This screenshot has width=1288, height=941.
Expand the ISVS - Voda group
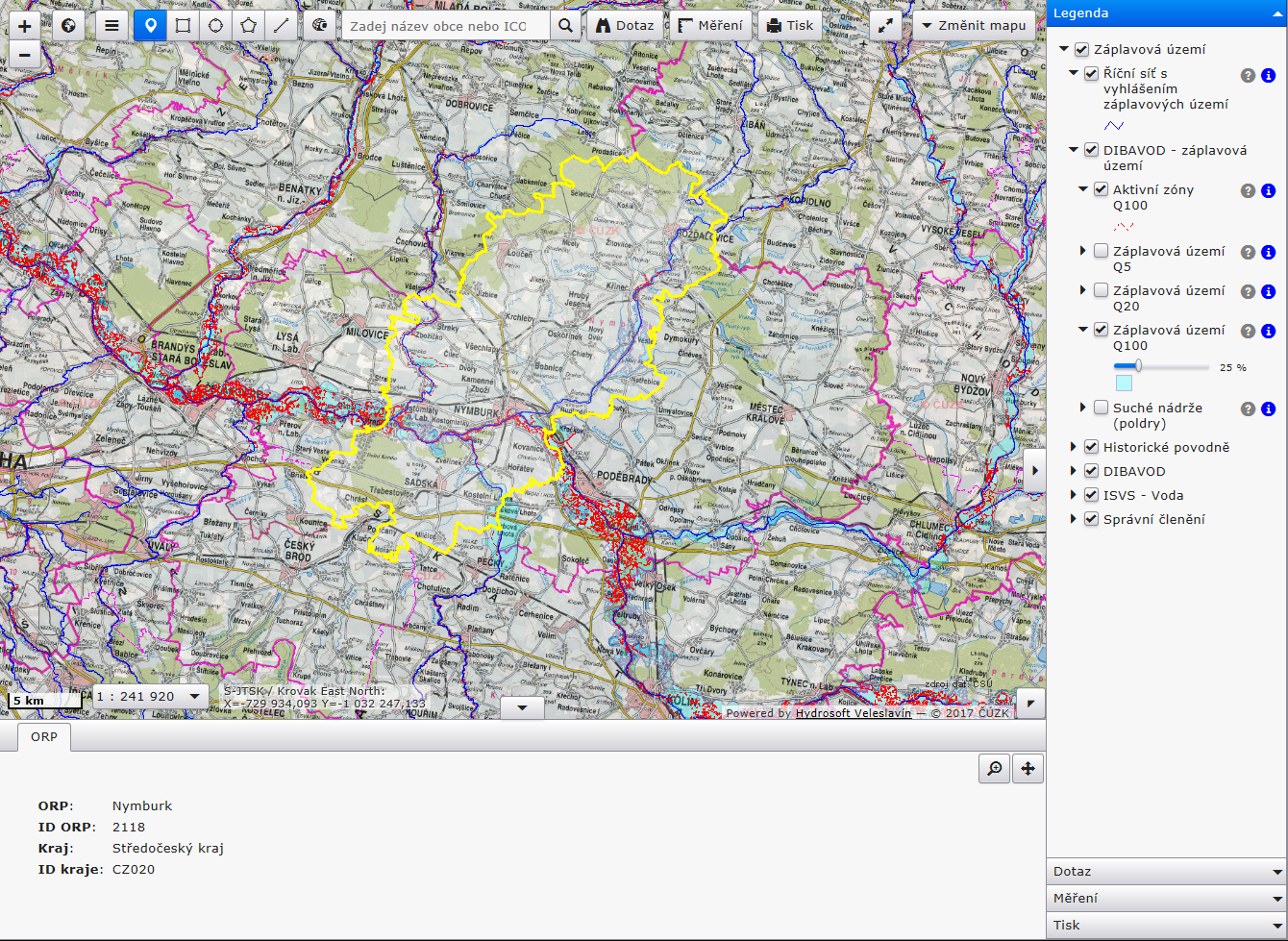click(x=1074, y=495)
